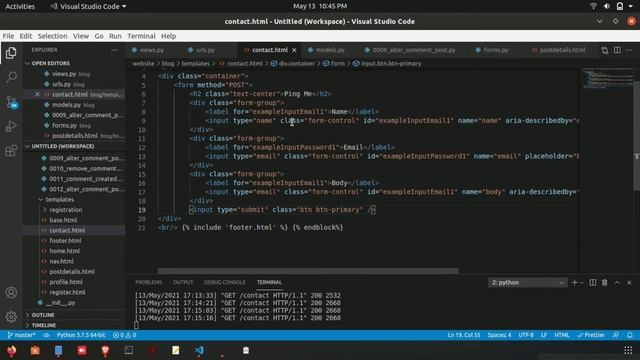The height and width of the screenshot is (360, 640).
Task: Open editor more actions ellipsis
Action: 629,50
